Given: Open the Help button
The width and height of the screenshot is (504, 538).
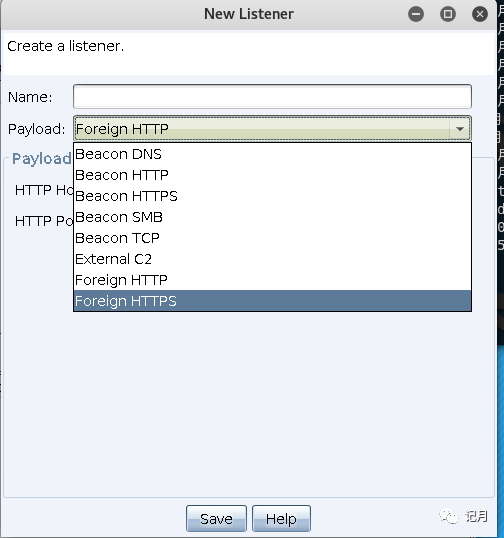Looking at the screenshot, I should point(281,518).
